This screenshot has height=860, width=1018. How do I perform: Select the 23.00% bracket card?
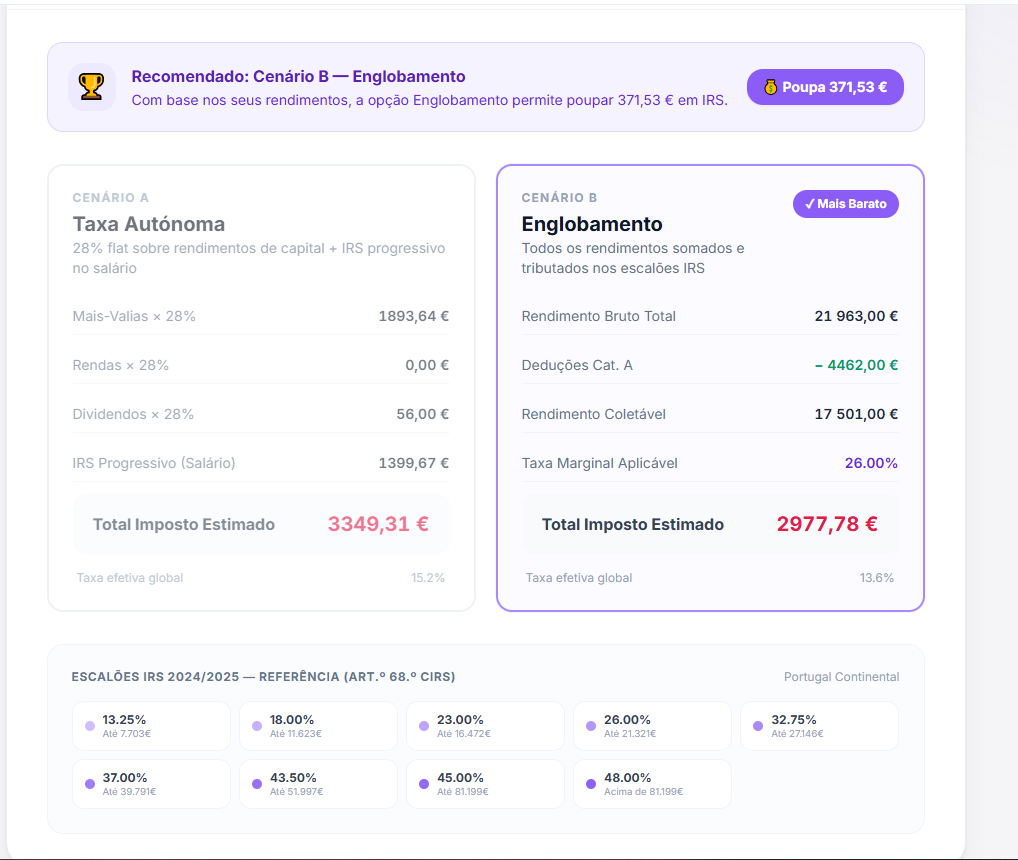486,726
